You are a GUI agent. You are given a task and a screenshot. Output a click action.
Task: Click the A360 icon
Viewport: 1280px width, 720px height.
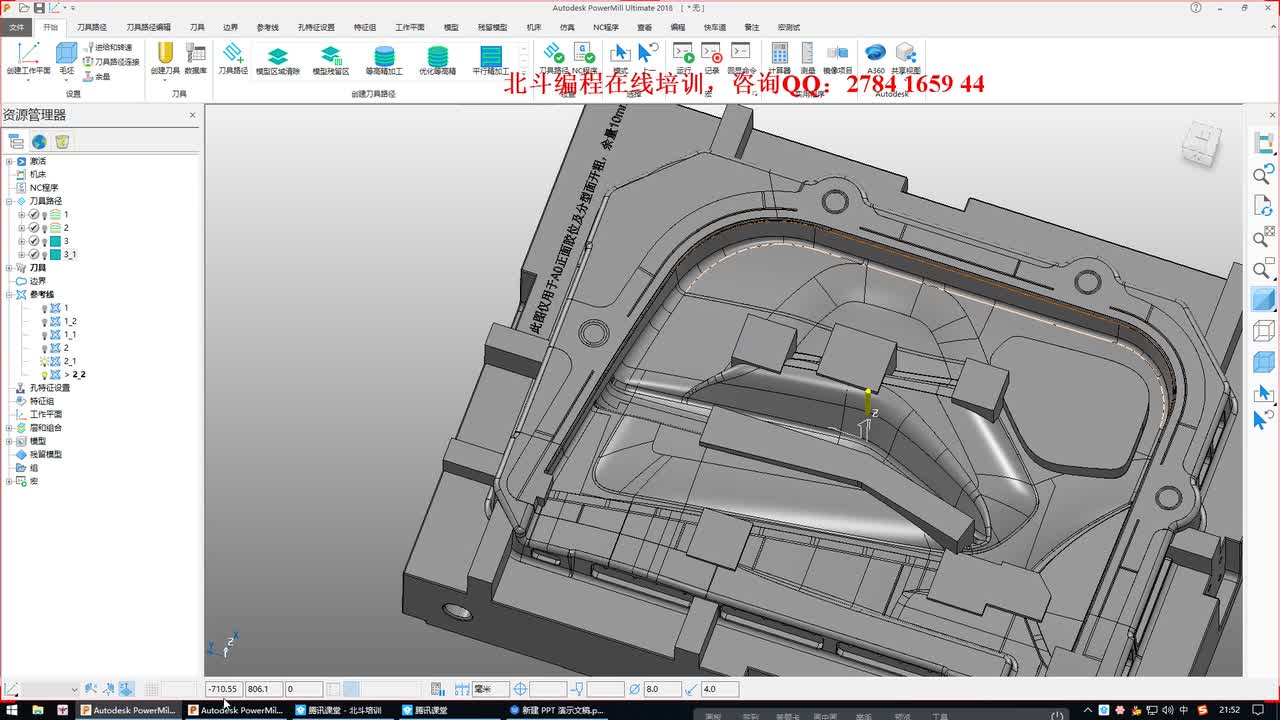(x=875, y=53)
